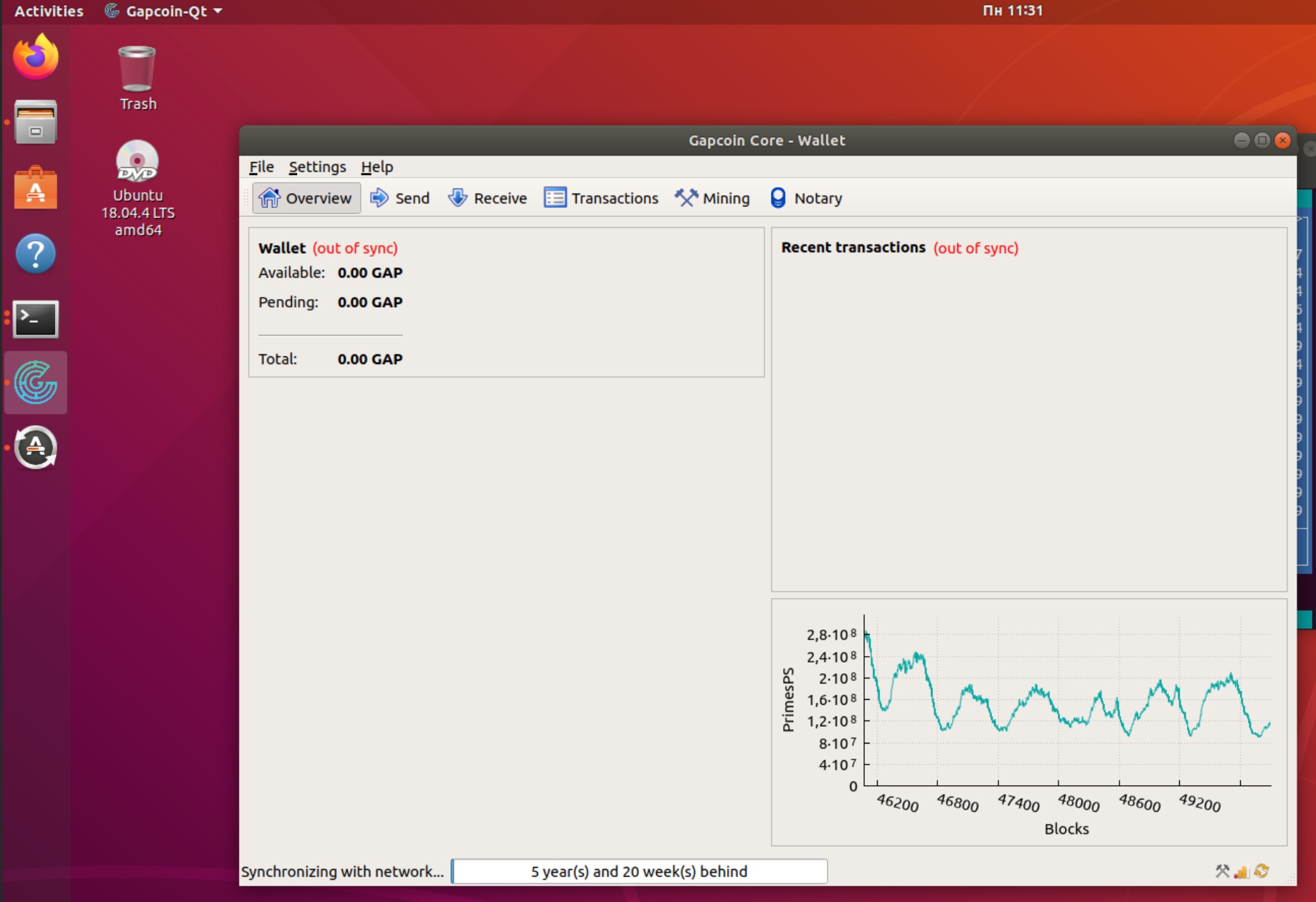1316x902 pixels.
Task: Switch to the Send tab
Action: click(400, 198)
